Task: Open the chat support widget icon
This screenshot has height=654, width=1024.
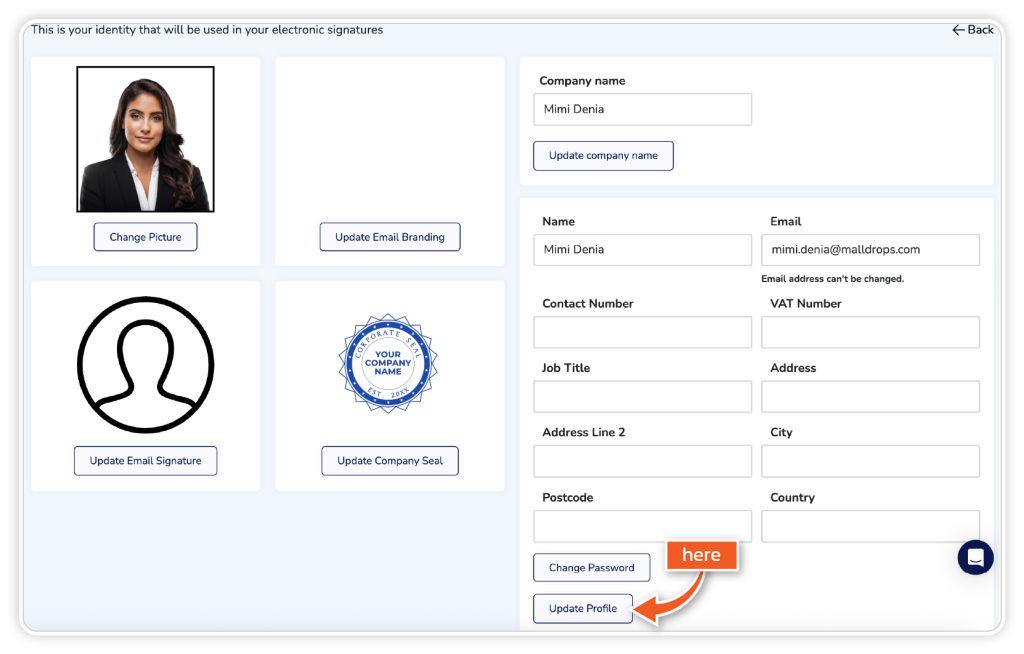Action: (975, 557)
